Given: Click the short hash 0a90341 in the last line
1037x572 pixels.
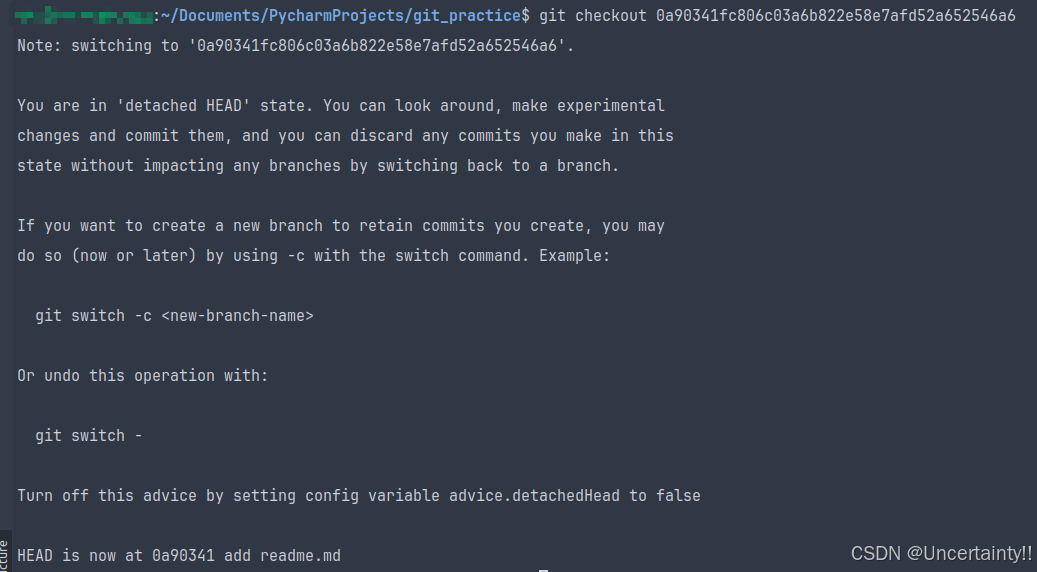Looking at the screenshot, I should [x=183, y=555].
